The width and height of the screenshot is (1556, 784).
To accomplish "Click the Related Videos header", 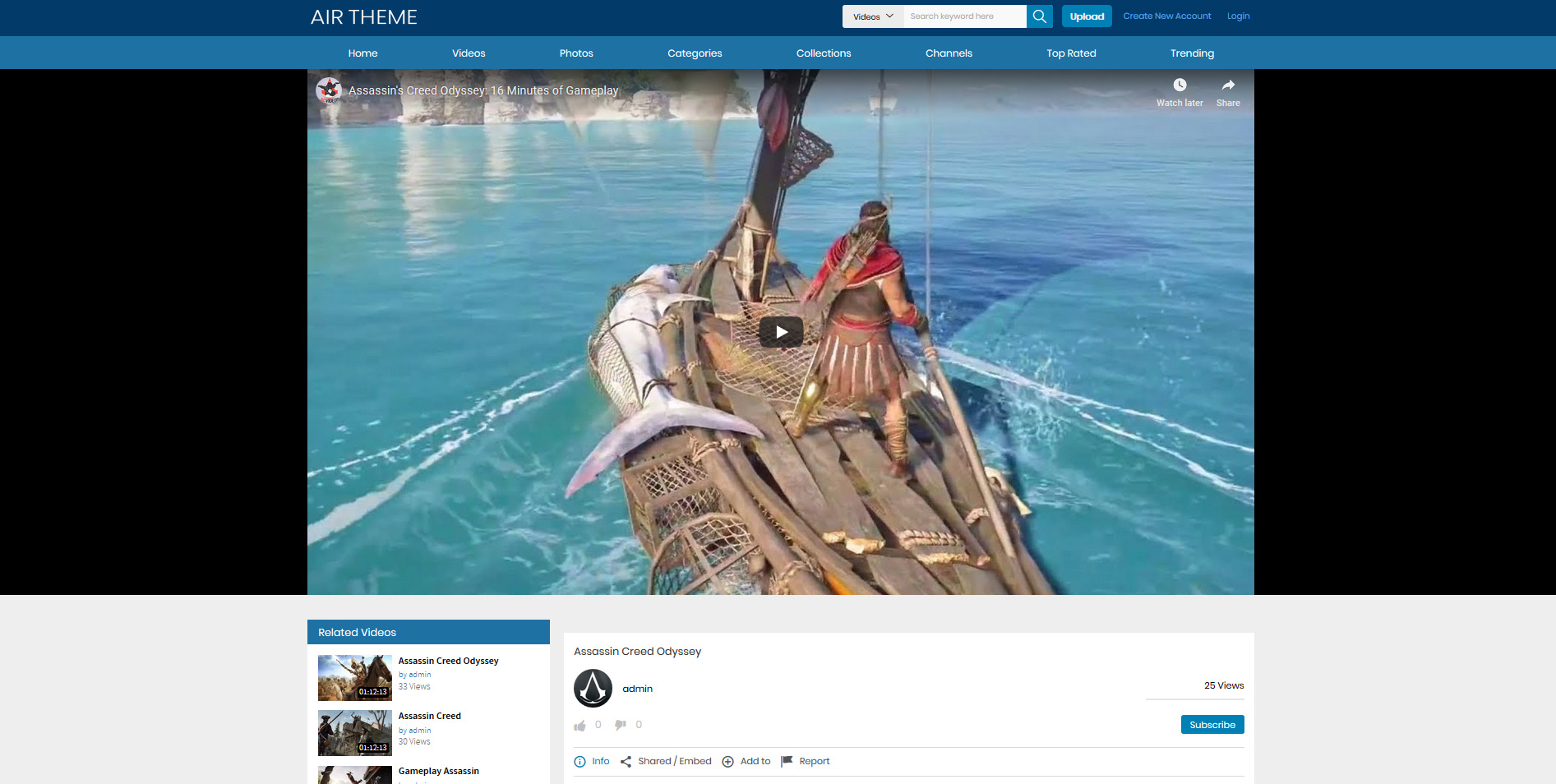I will coord(428,632).
